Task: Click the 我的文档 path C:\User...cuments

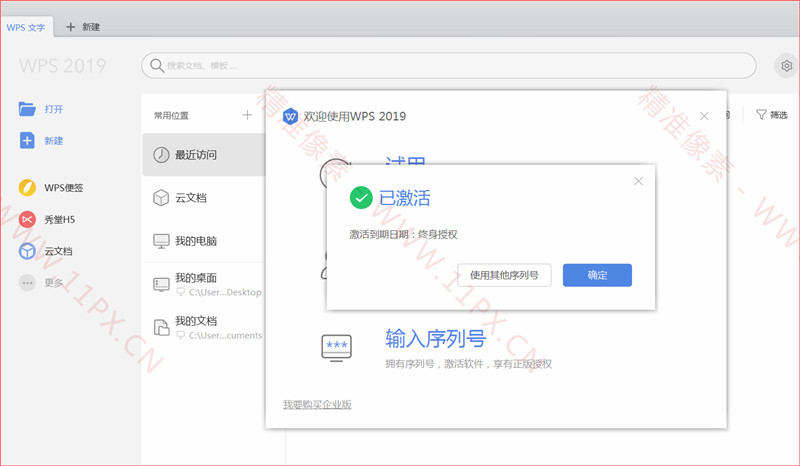Action: pos(226,335)
